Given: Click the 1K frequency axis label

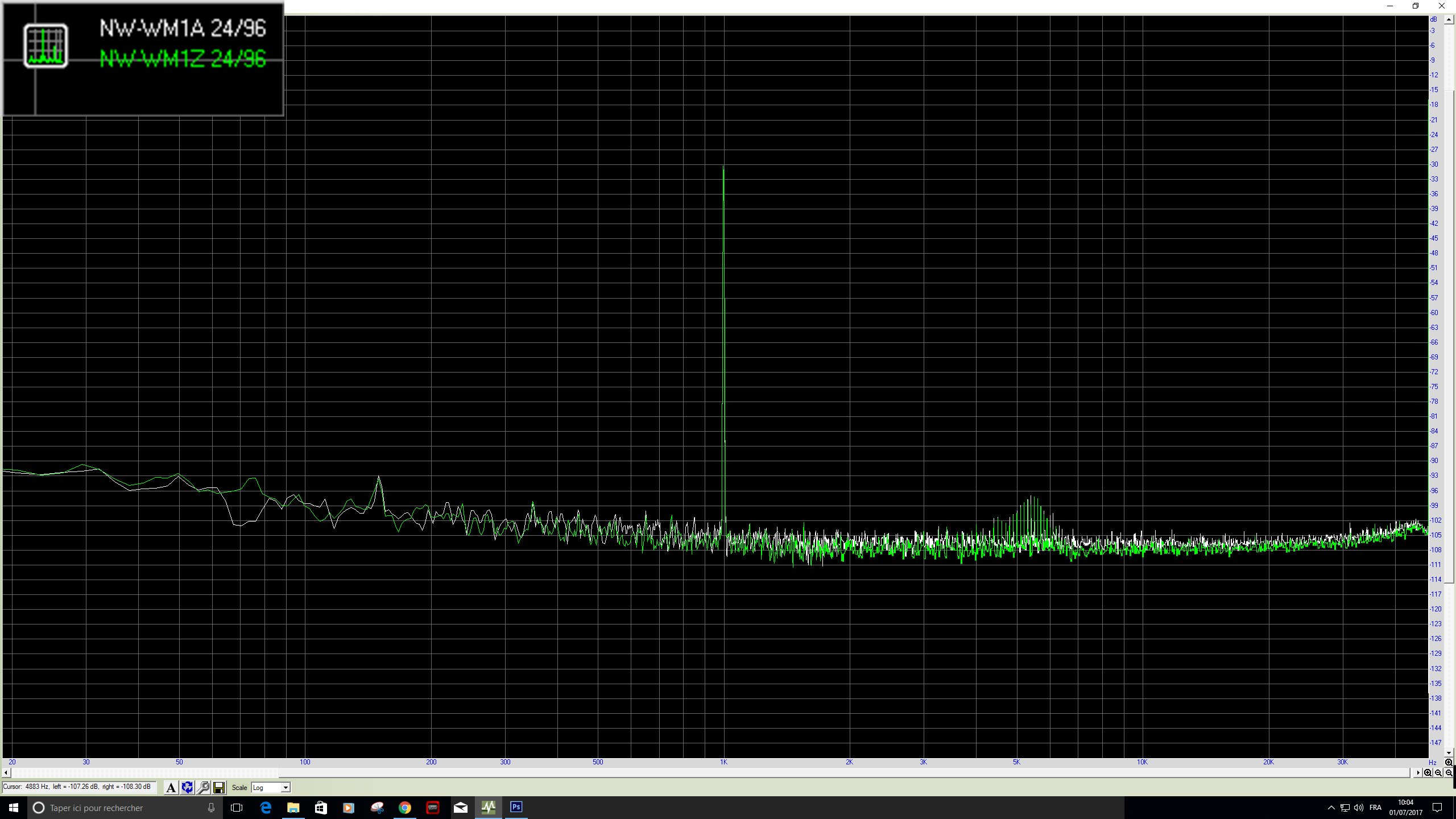Looking at the screenshot, I should coord(723,762).
